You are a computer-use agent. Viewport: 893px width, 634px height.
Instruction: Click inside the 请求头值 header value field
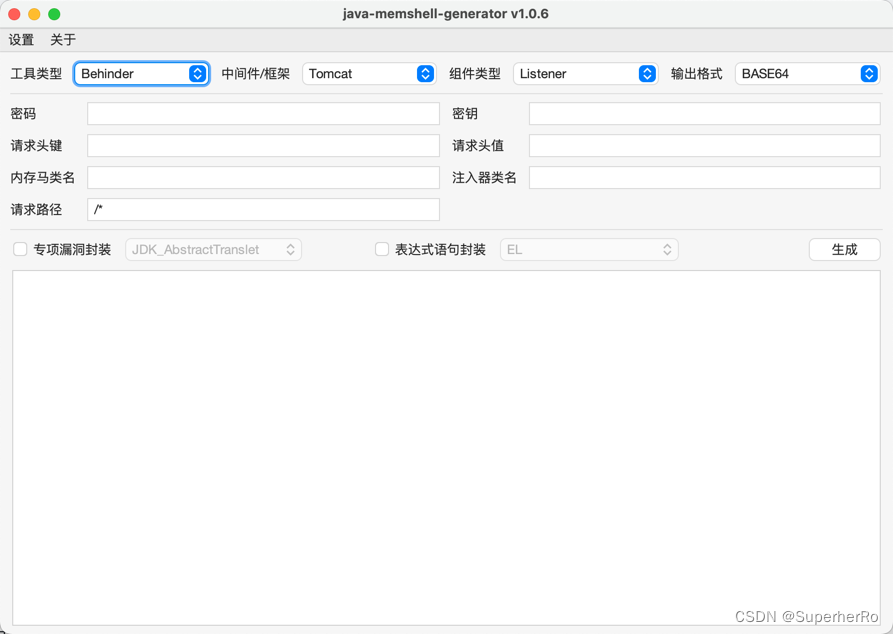point(703,145)
